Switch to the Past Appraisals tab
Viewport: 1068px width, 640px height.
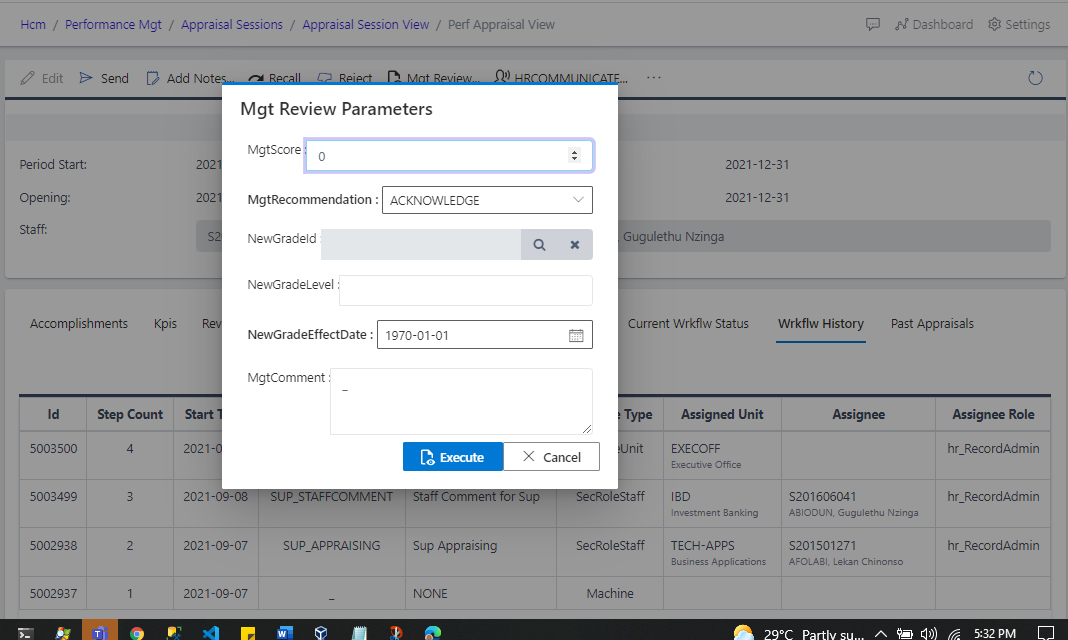pos(931,323)
